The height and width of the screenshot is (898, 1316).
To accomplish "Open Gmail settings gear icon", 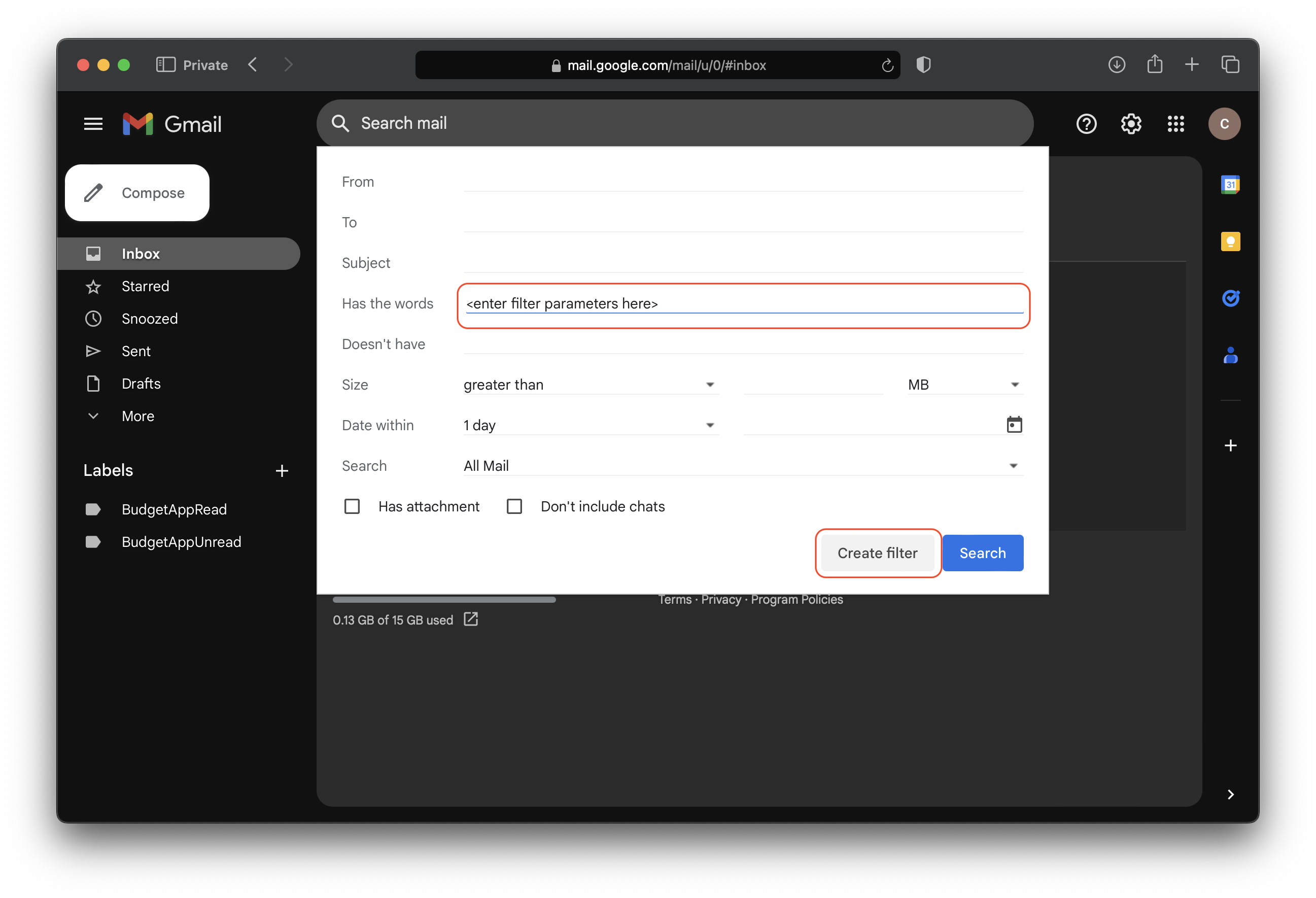I will click(1131, 123).
